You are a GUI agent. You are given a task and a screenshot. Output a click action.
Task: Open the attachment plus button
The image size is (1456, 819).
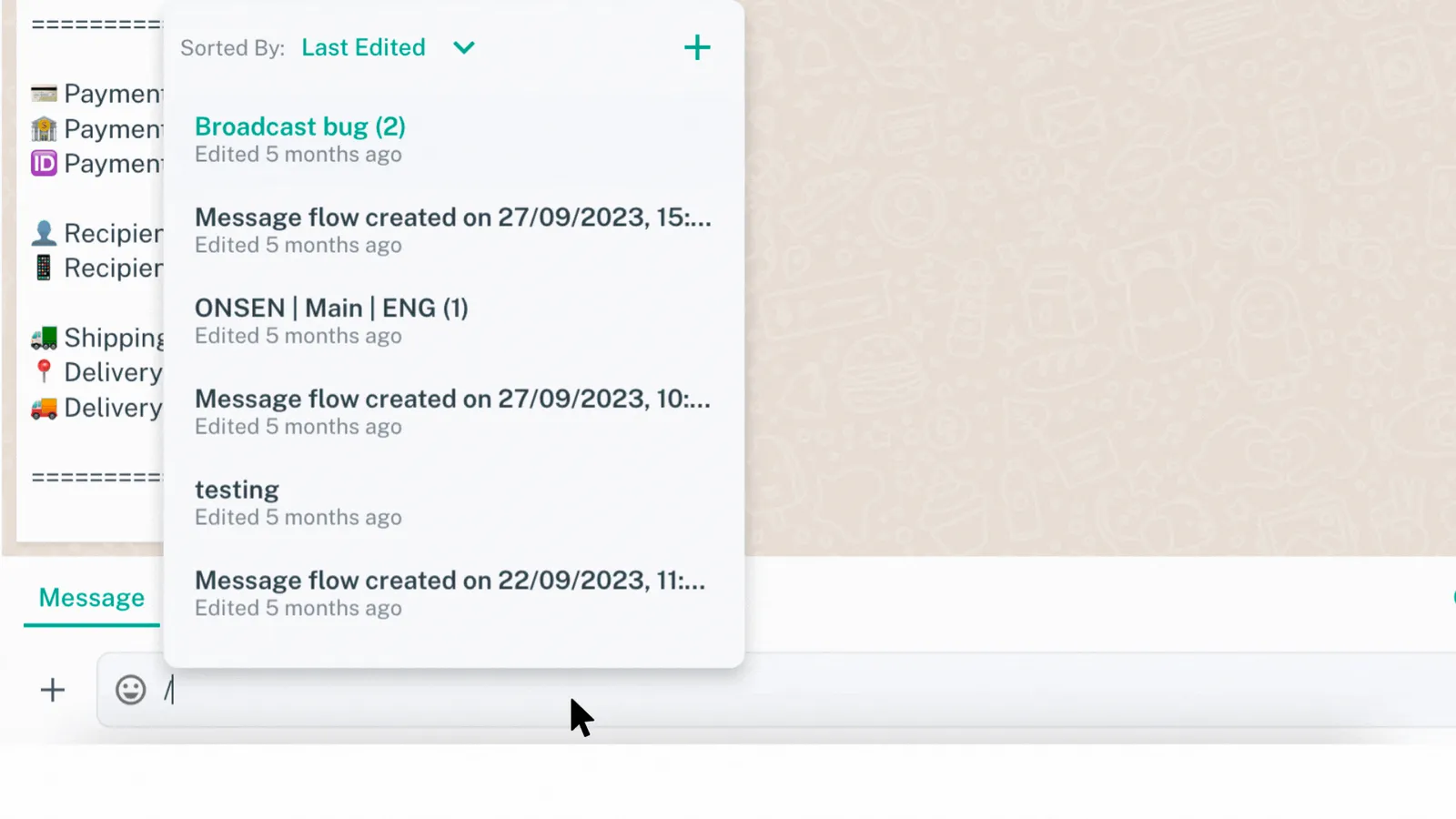[53, 690]
